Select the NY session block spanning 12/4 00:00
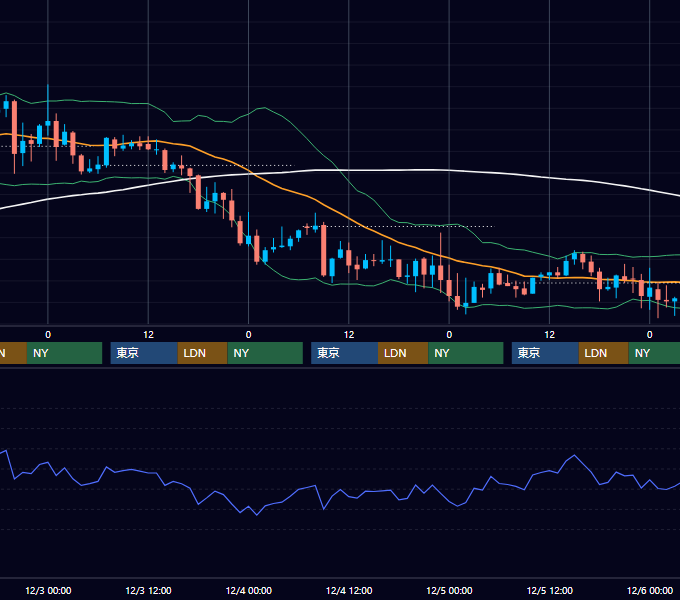This screenshot has height=600, width=680. pyautogui.click(x=265, y=353)
